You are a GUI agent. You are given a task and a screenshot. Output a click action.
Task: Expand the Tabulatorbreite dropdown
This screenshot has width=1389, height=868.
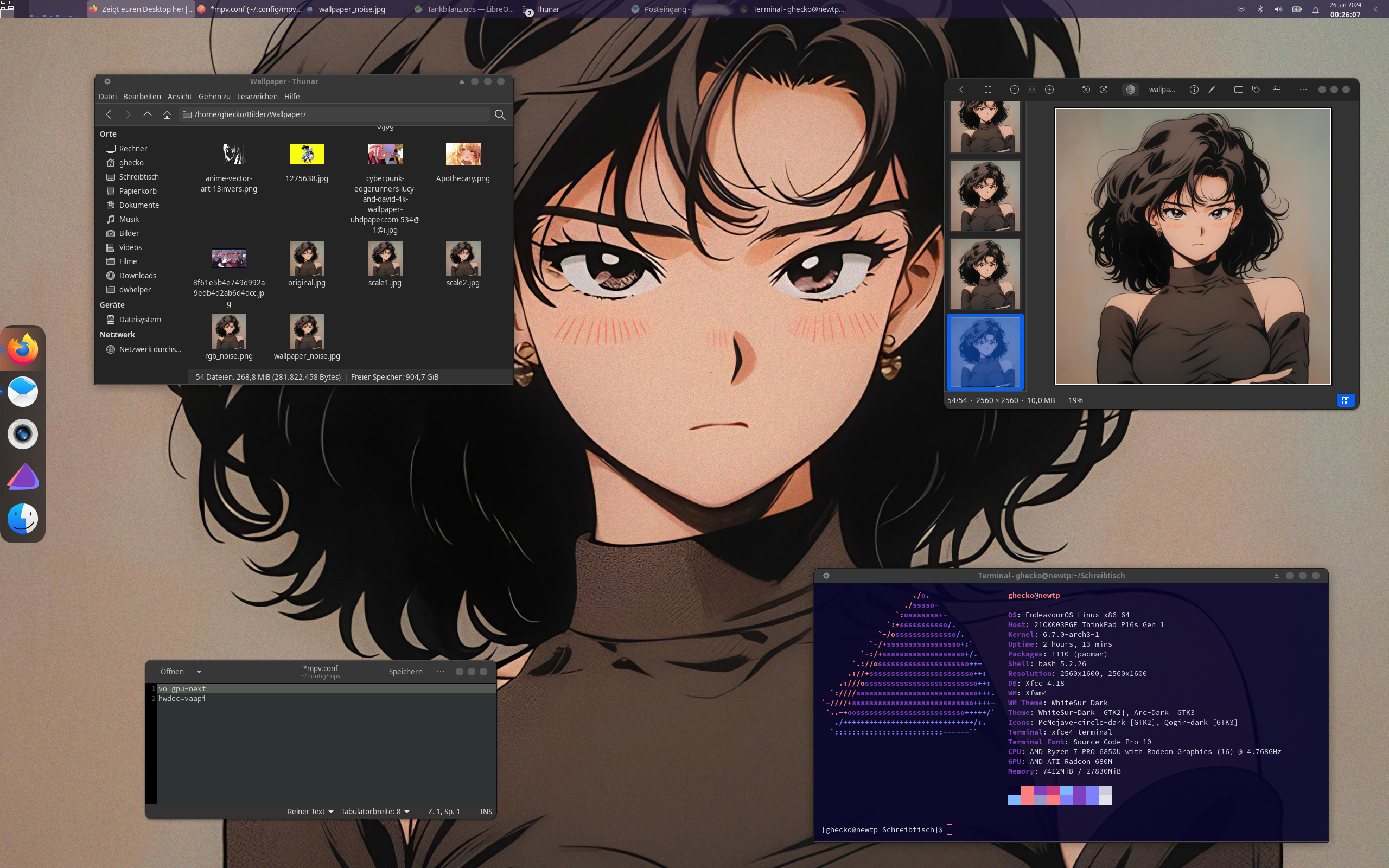coord(375,811)
